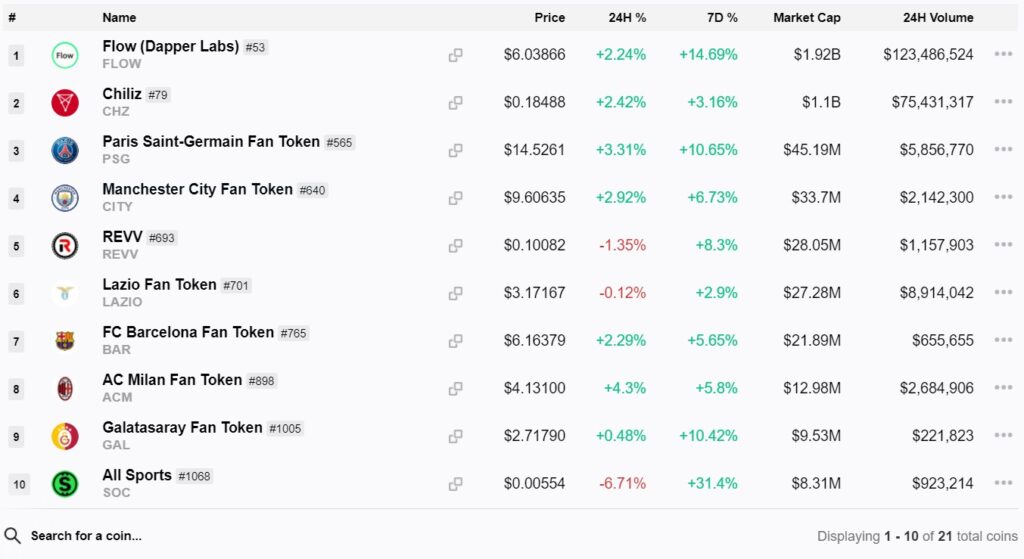Open more options for All Sports row
The height and width of the screenshot is (559, 1024).
pos(1003,483)
